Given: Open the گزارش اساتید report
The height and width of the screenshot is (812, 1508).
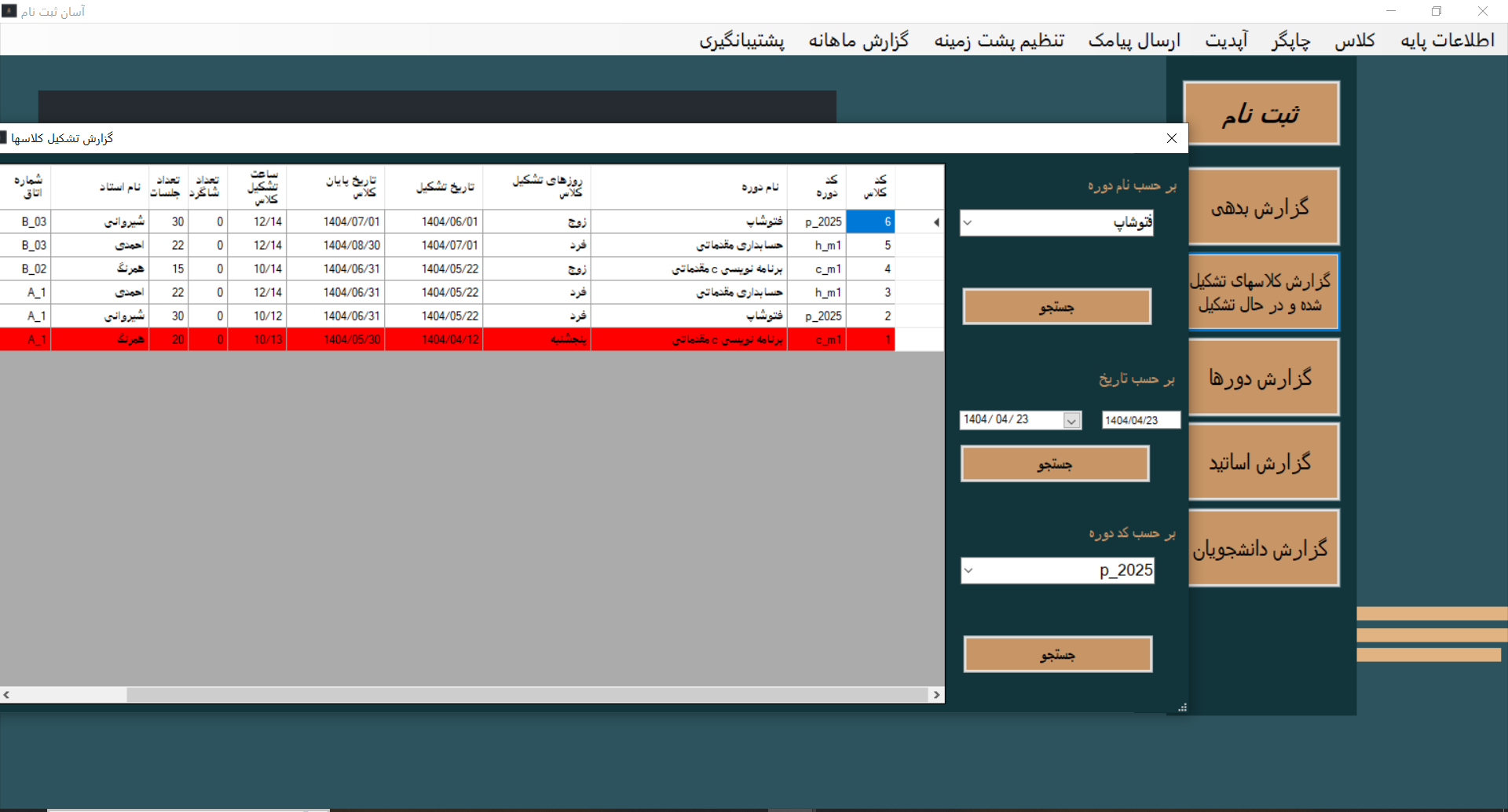Looking at the screenshot, I should click(1263, 462).
